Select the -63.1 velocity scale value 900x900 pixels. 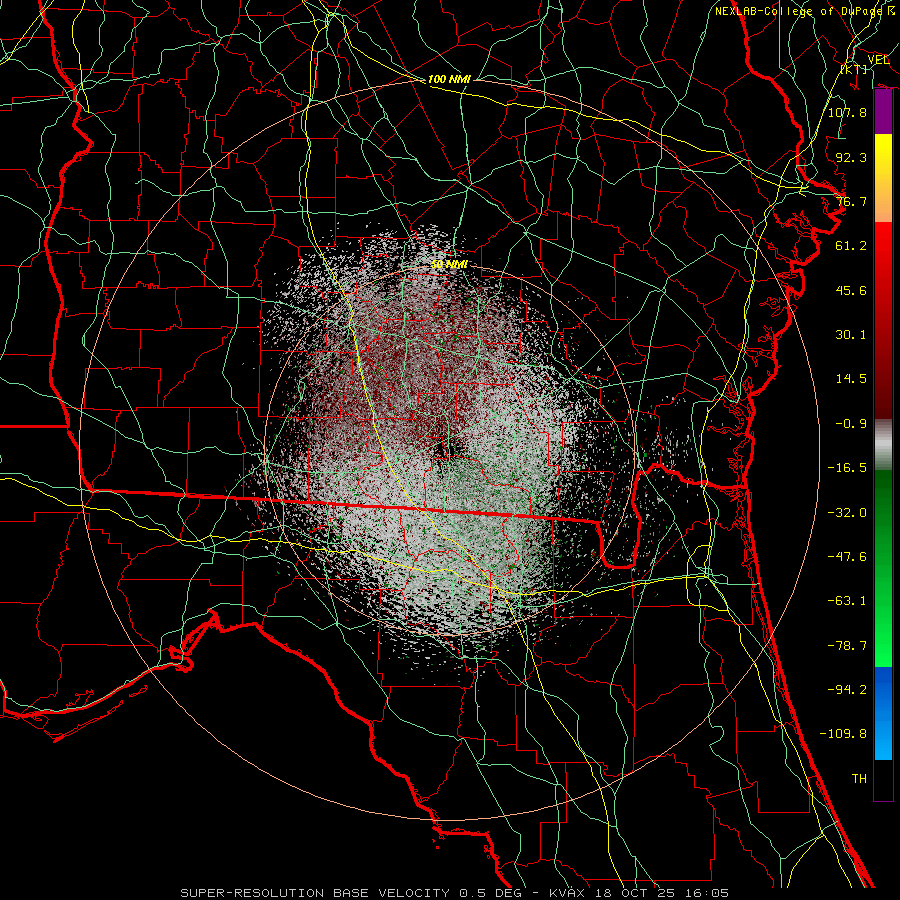tap(847, 601)
